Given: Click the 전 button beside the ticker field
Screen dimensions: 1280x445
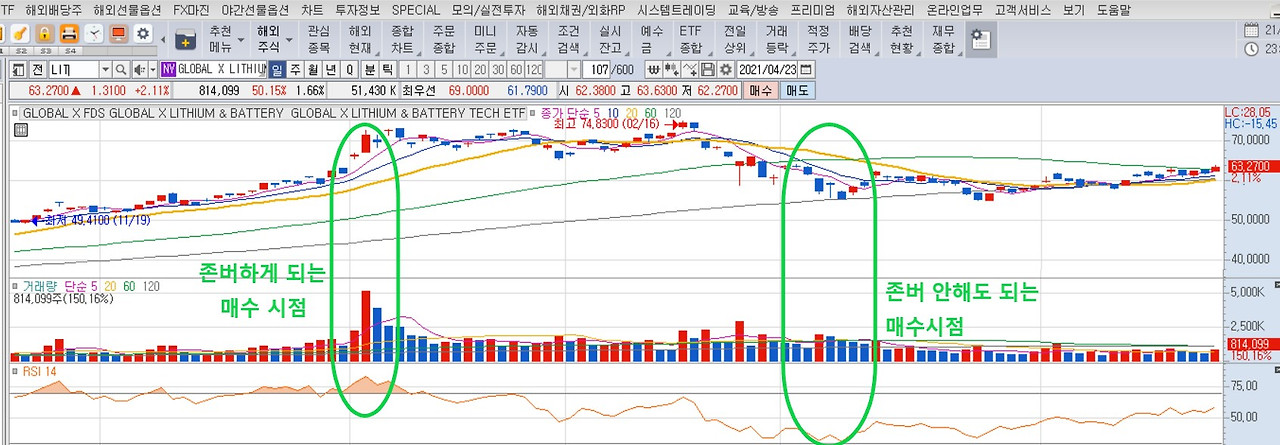Looking at the screenshot, I should click(x=36, y=70).
